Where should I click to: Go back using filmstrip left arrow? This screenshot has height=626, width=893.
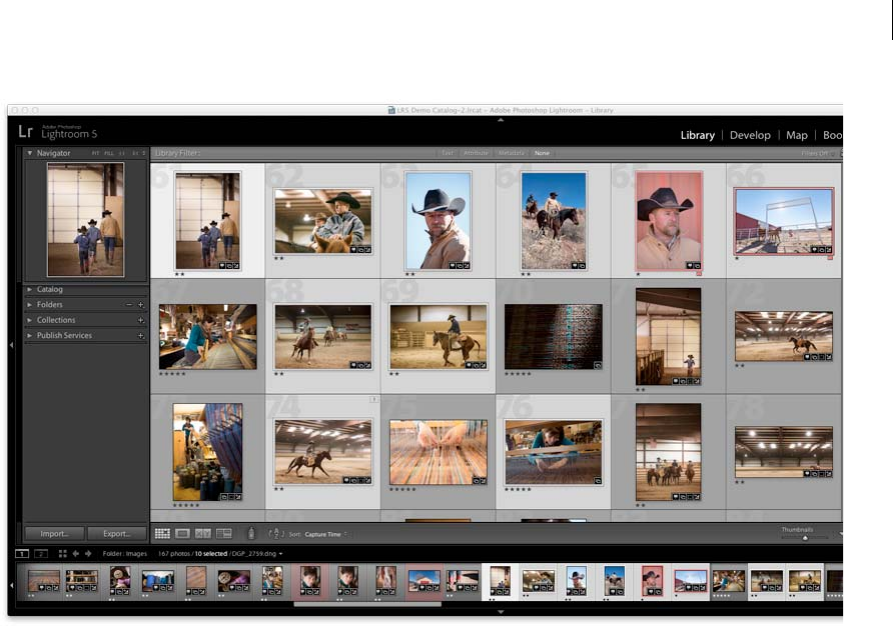coord(75,554)
